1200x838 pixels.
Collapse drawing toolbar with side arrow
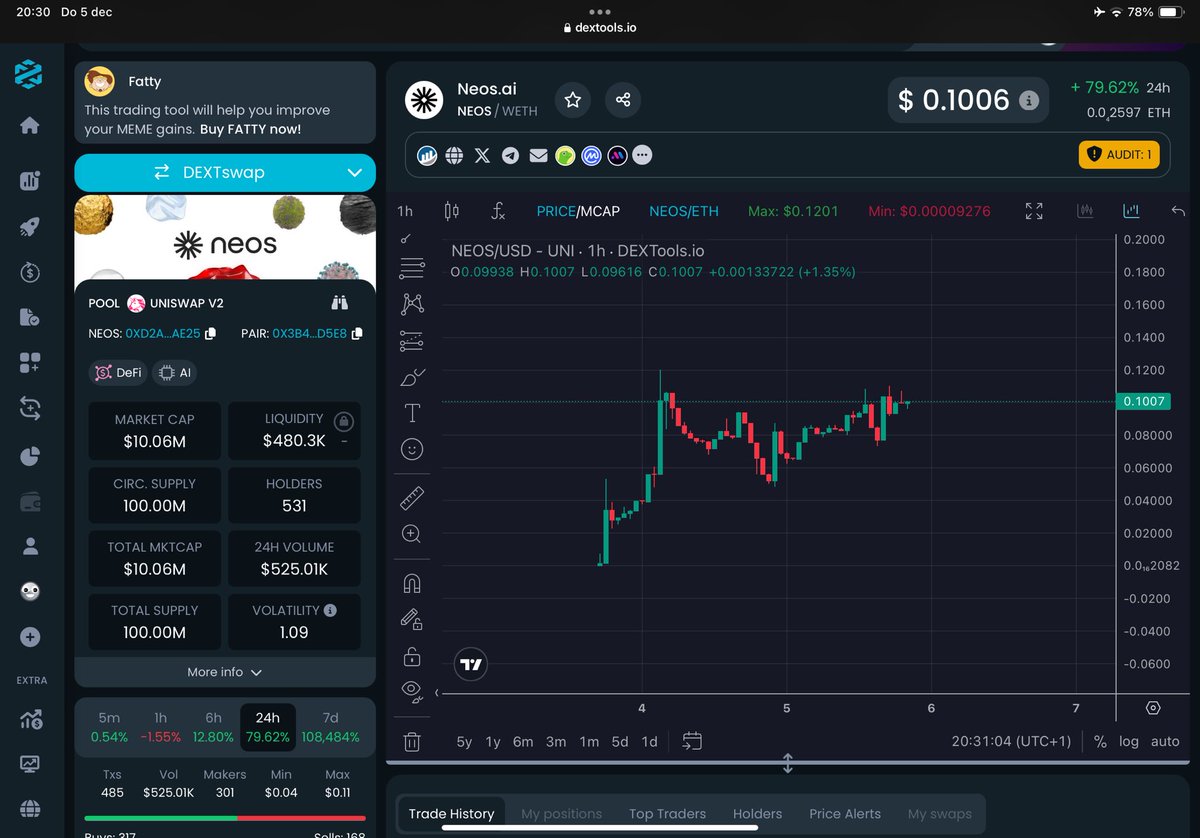point(436,692)
